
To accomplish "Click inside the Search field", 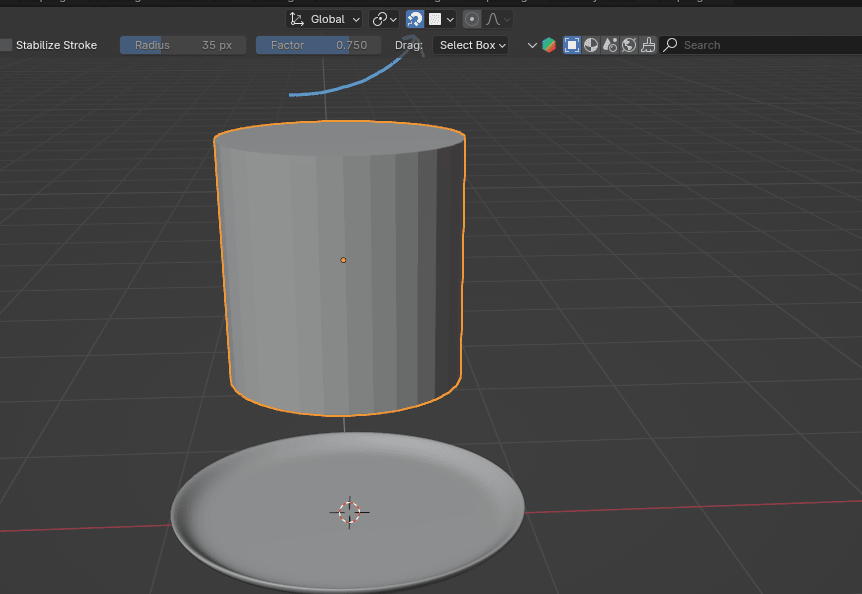I will pyautogui.click(x=760, y=45).
